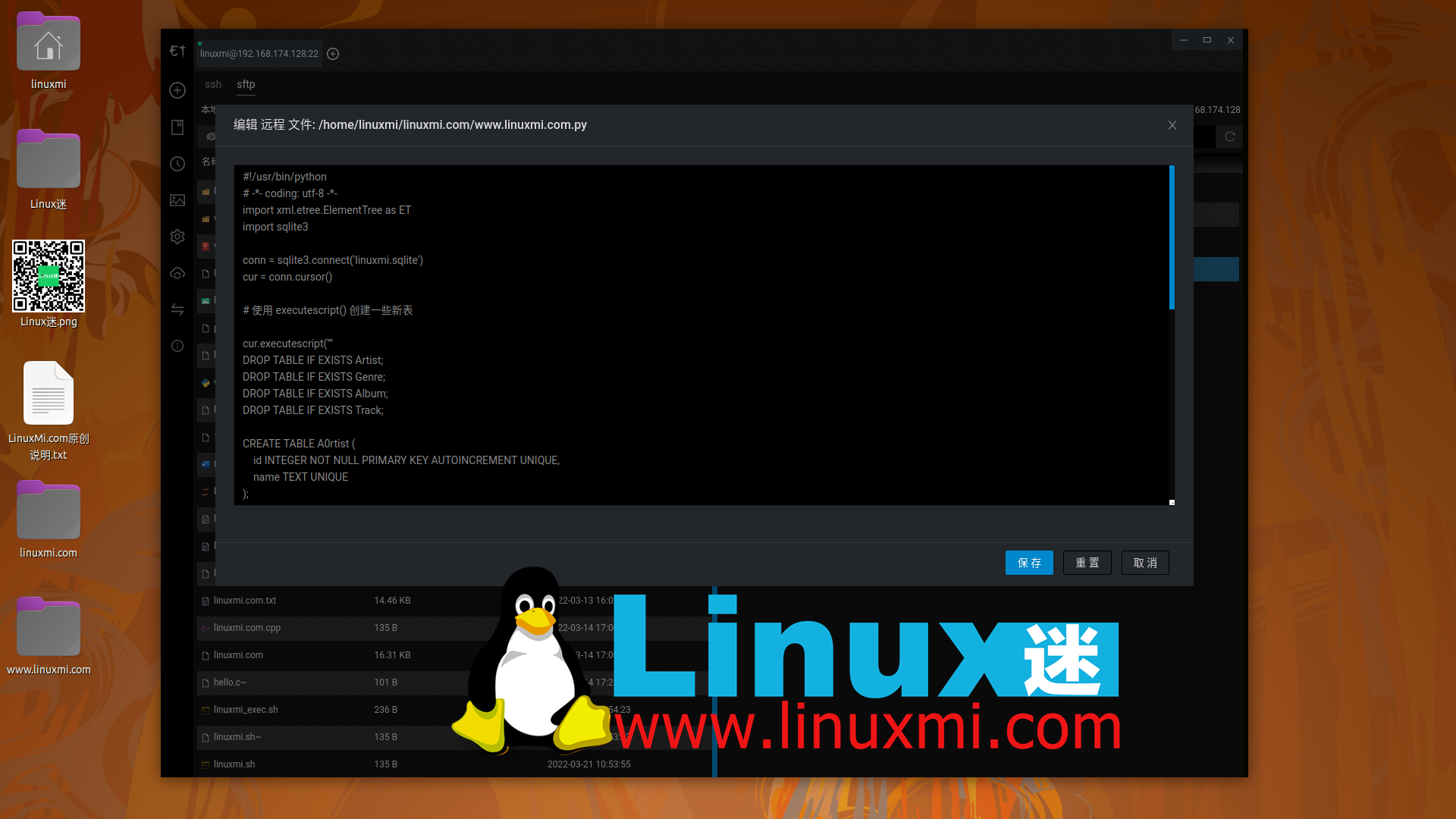Click 'cur = conn.cursor()' line

[x=287, y=277]
